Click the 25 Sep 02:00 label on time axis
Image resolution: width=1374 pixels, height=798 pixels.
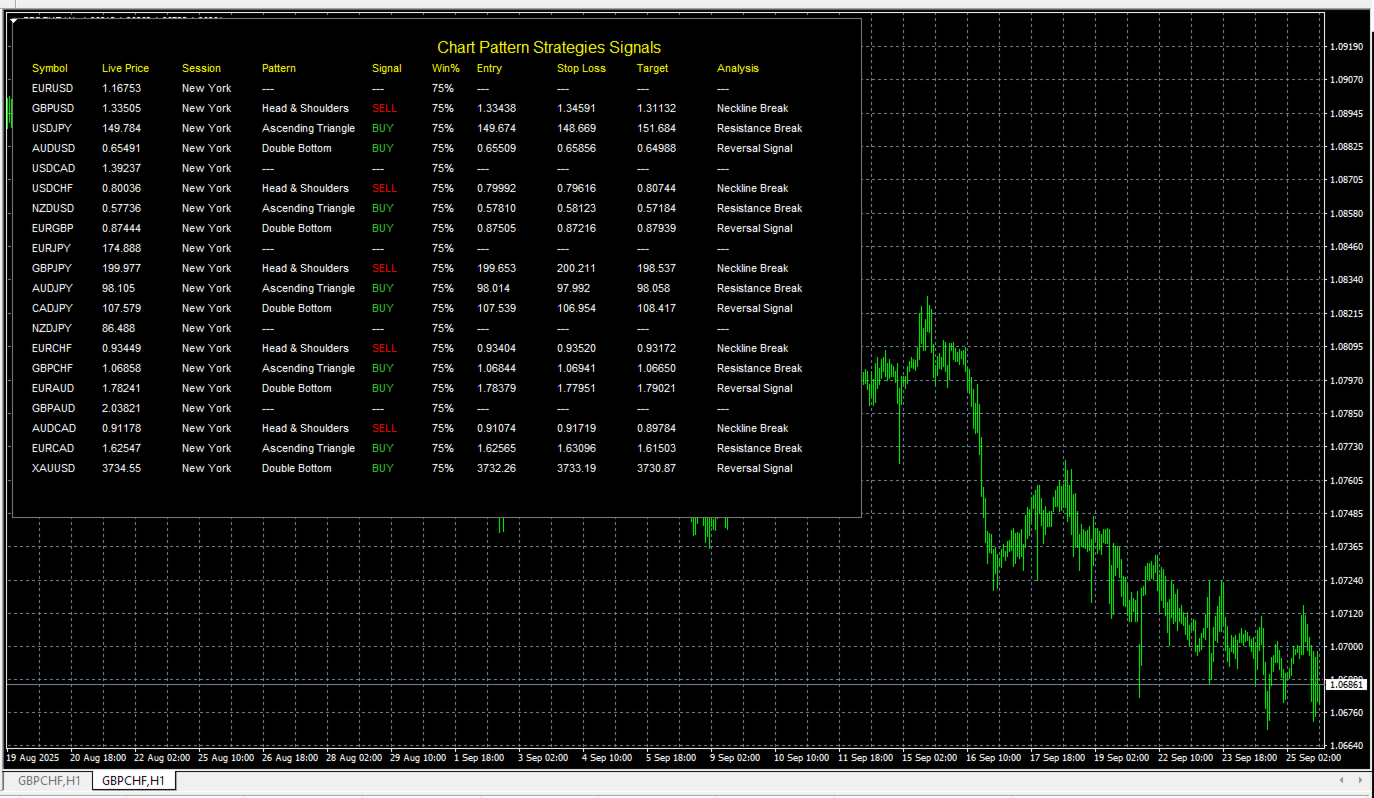pos(1313,758)
